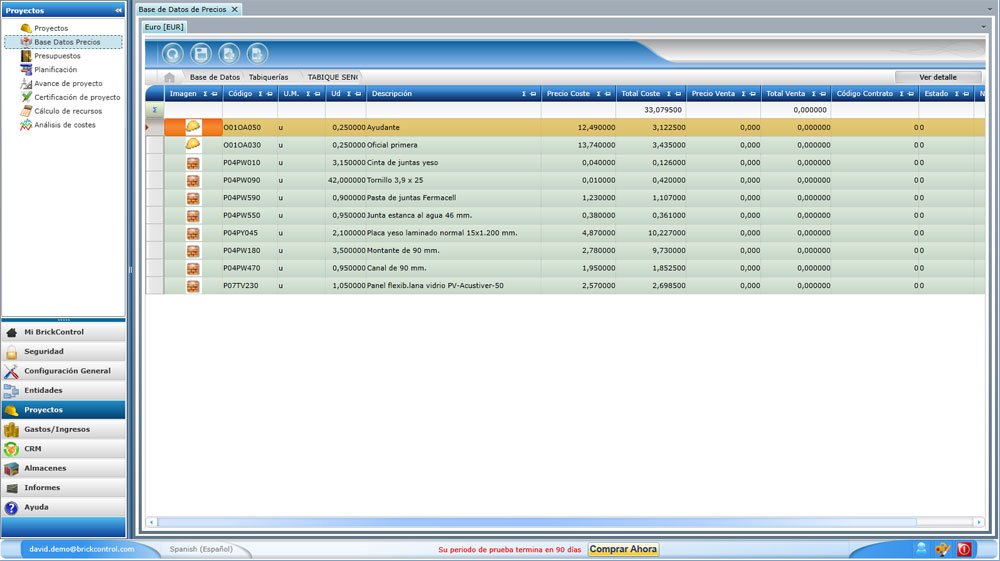Open CRM navigation section
Viewport: 1000px width, 561px height.
pos(63,449)
